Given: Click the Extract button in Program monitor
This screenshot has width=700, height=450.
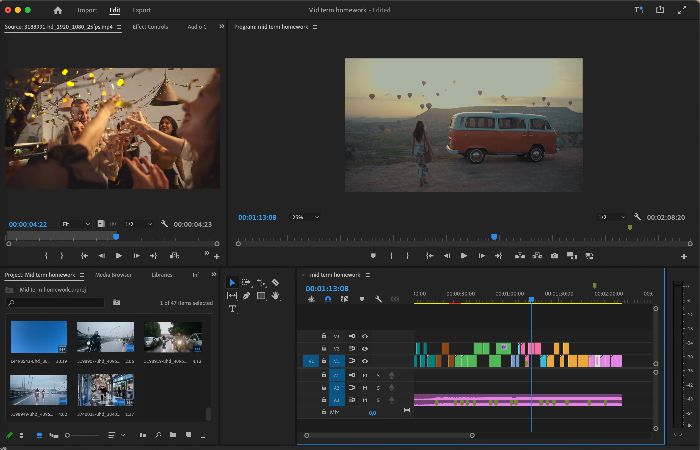Looking at the screenshot, I should 537,256.
